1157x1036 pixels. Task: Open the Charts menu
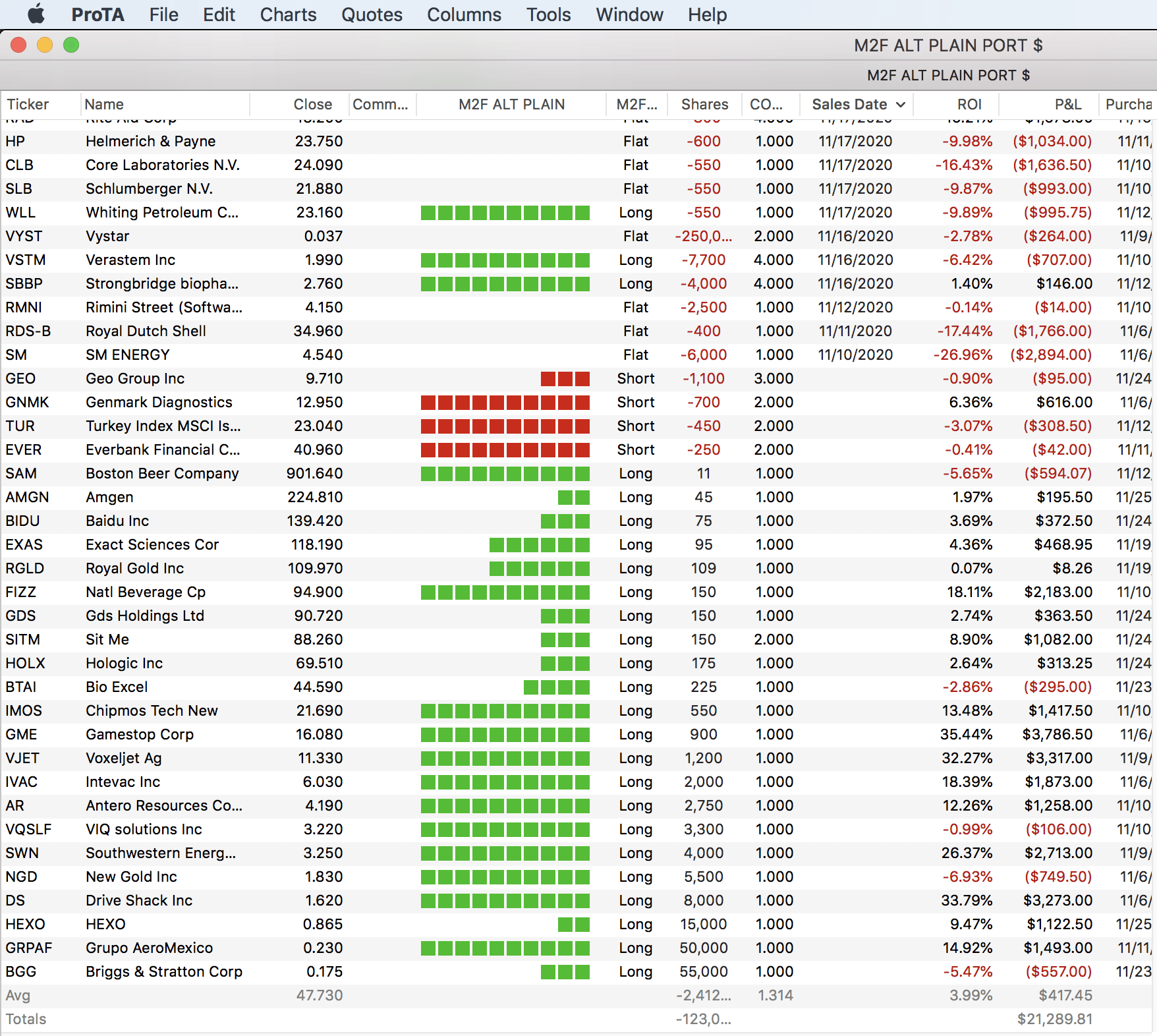288,14
